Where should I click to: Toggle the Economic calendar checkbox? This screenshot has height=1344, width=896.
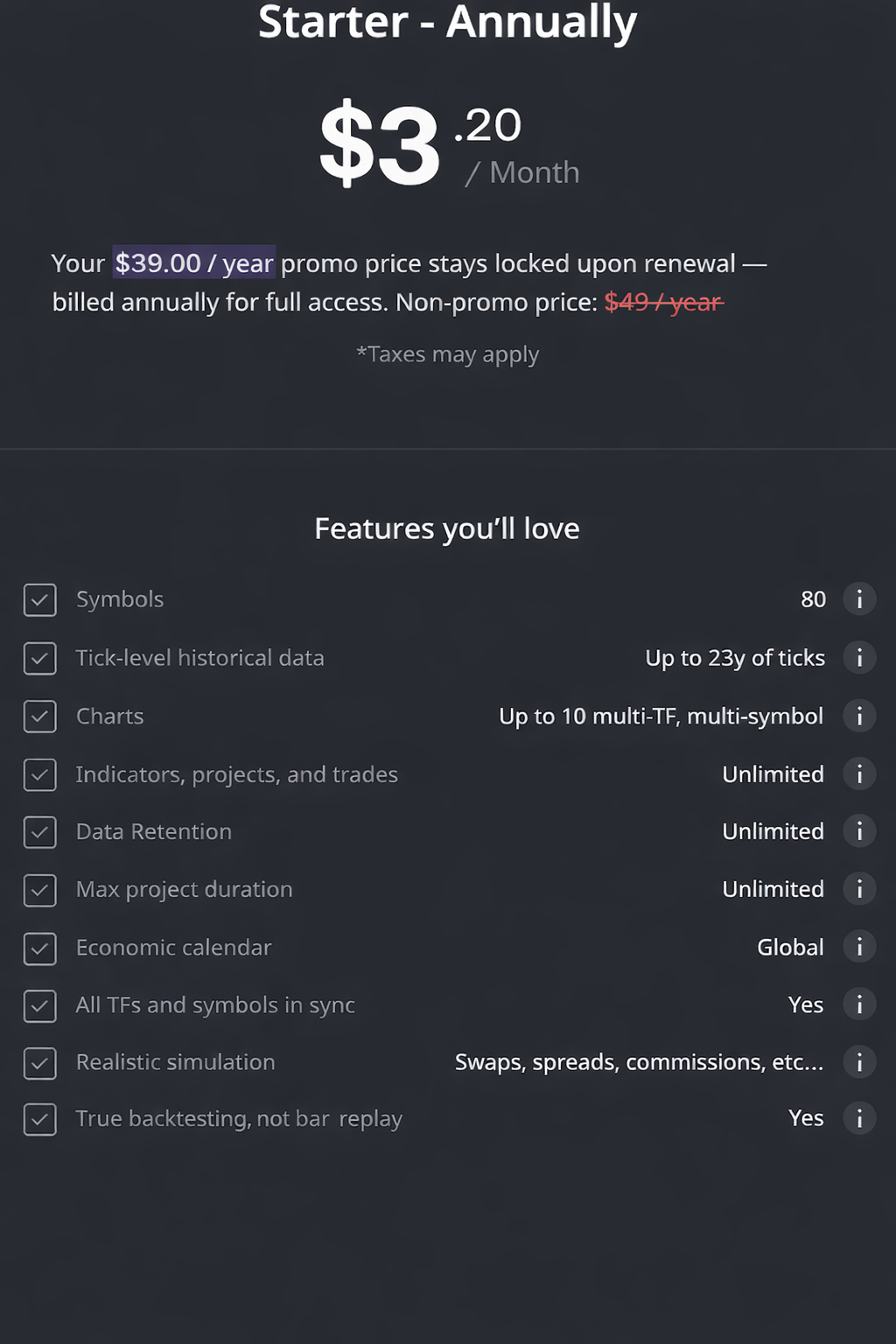point(39,948)
